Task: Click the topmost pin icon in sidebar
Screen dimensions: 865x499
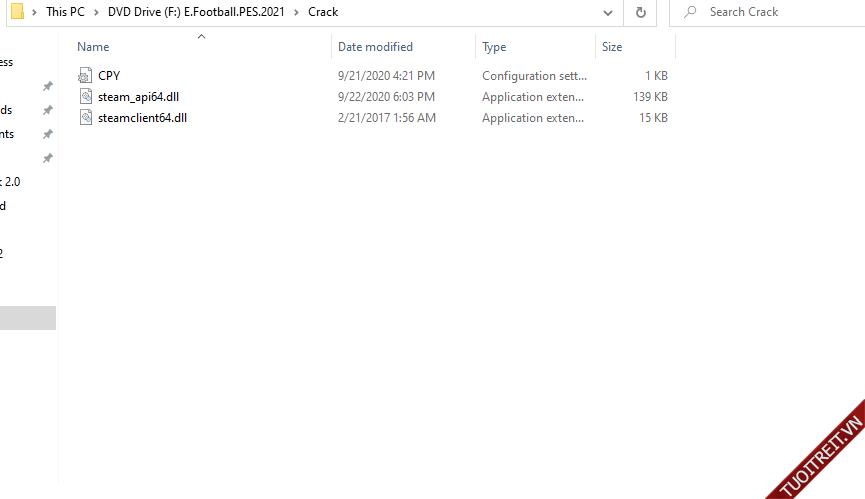Action: (47, 86)
